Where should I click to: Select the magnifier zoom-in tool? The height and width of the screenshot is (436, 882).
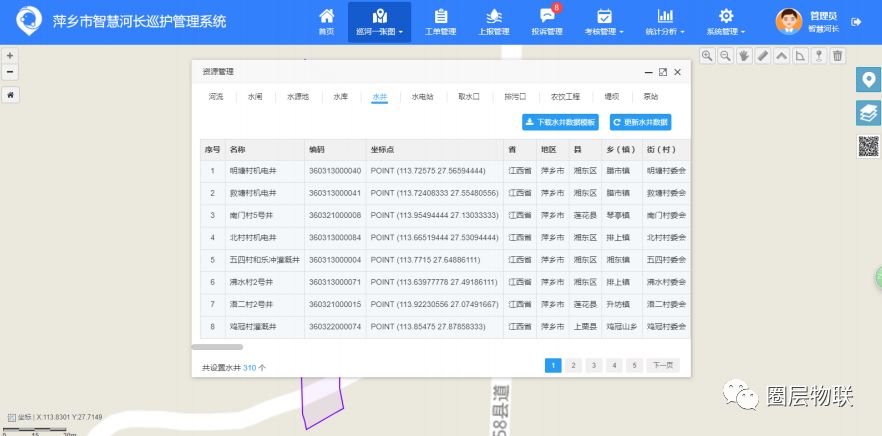click(x=707, y=56)
